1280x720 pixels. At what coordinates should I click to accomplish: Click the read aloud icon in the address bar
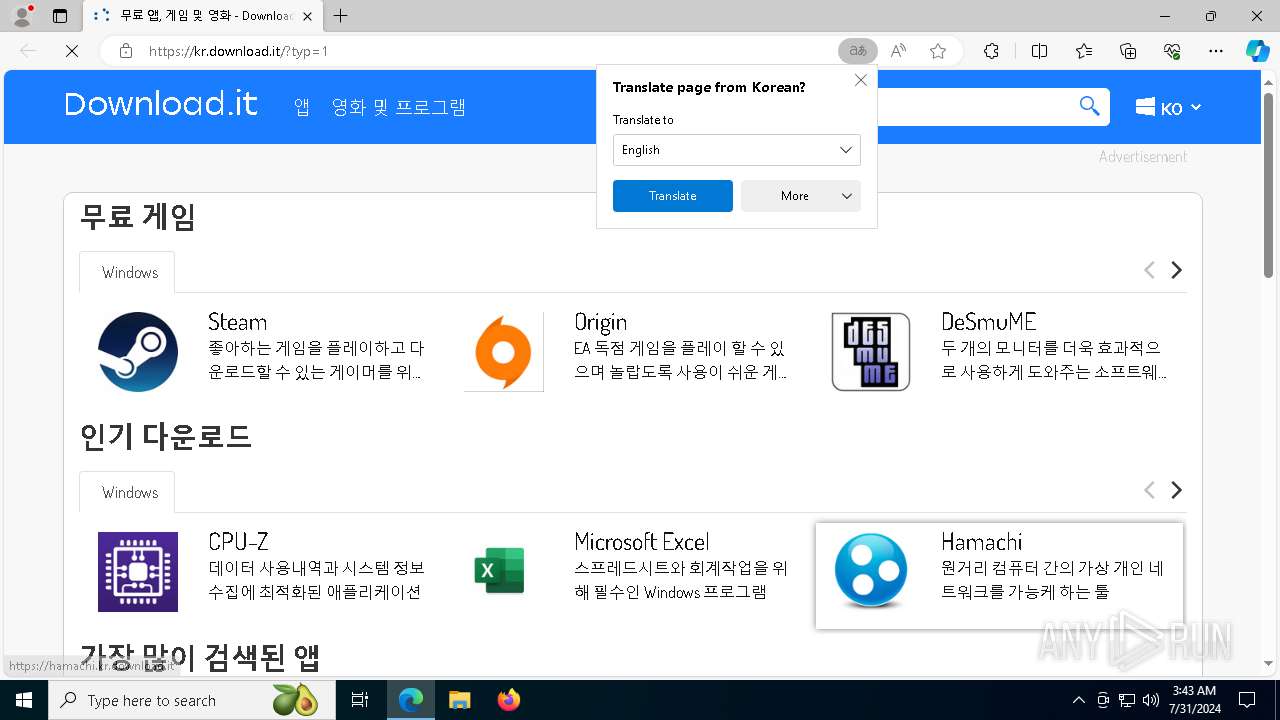(x=898, y=51)
